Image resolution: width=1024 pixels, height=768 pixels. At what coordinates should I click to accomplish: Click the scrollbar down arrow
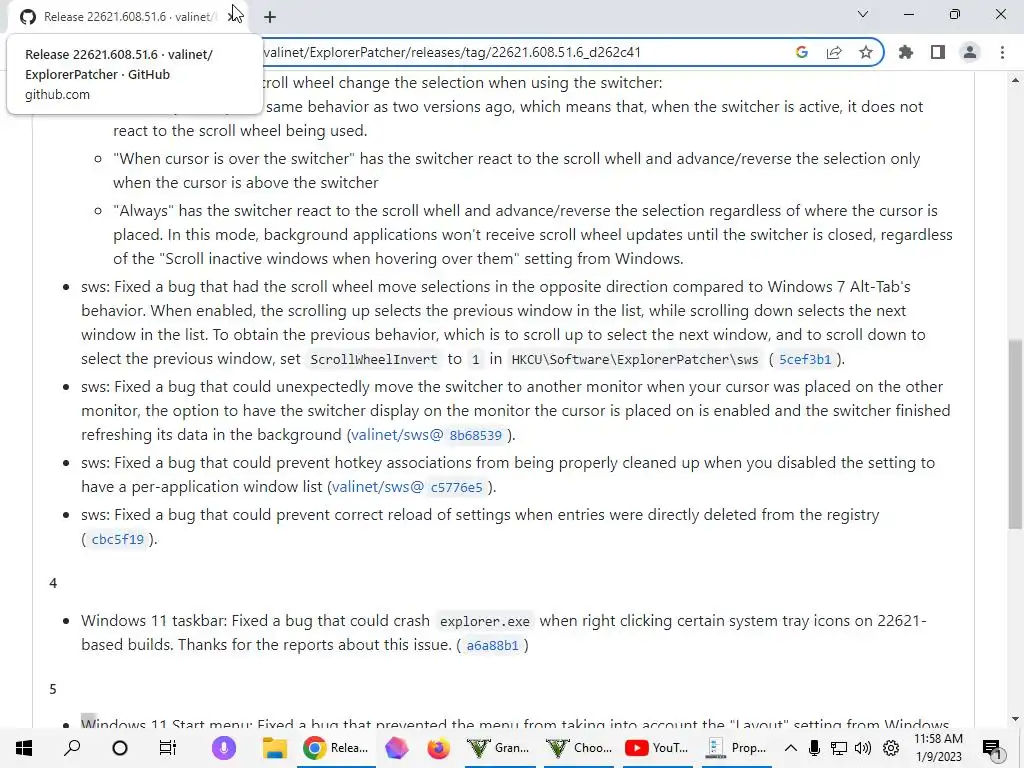[x=1015, y=719]
